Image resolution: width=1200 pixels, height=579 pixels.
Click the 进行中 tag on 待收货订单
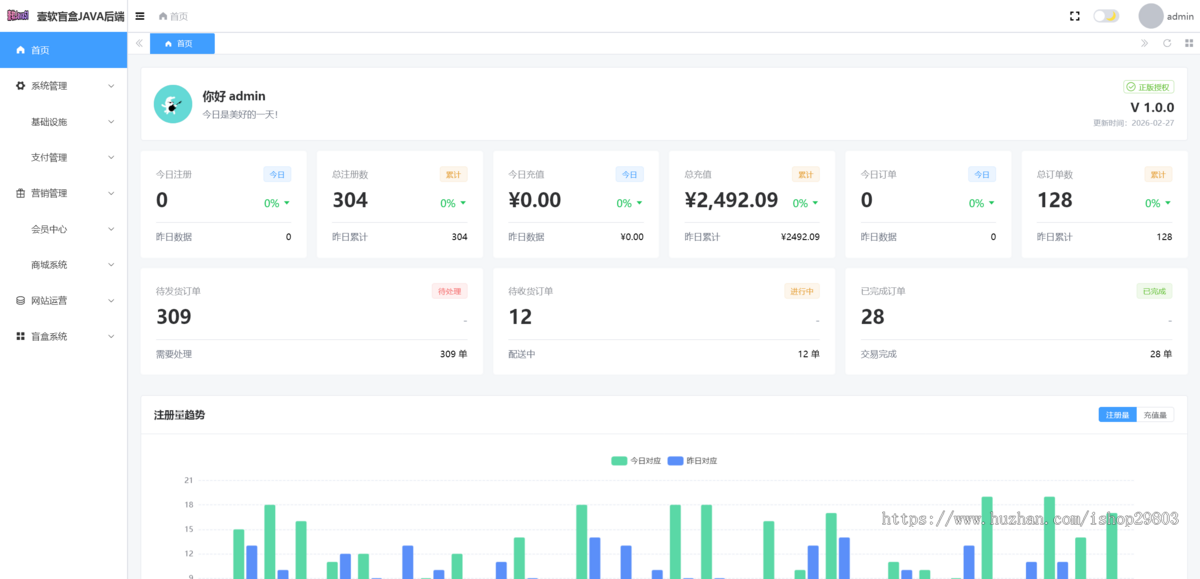pyautogui.click(x=802, y=291)
